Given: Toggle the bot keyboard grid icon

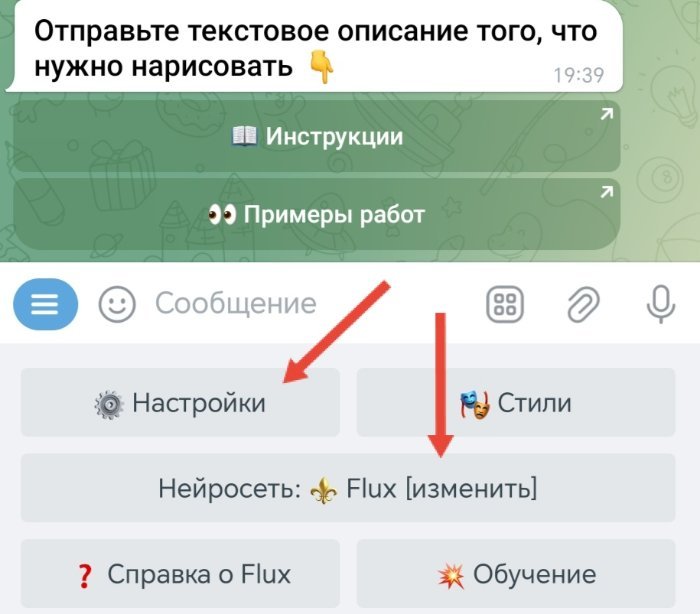Looking at the screenshot, I should (504, 305).
